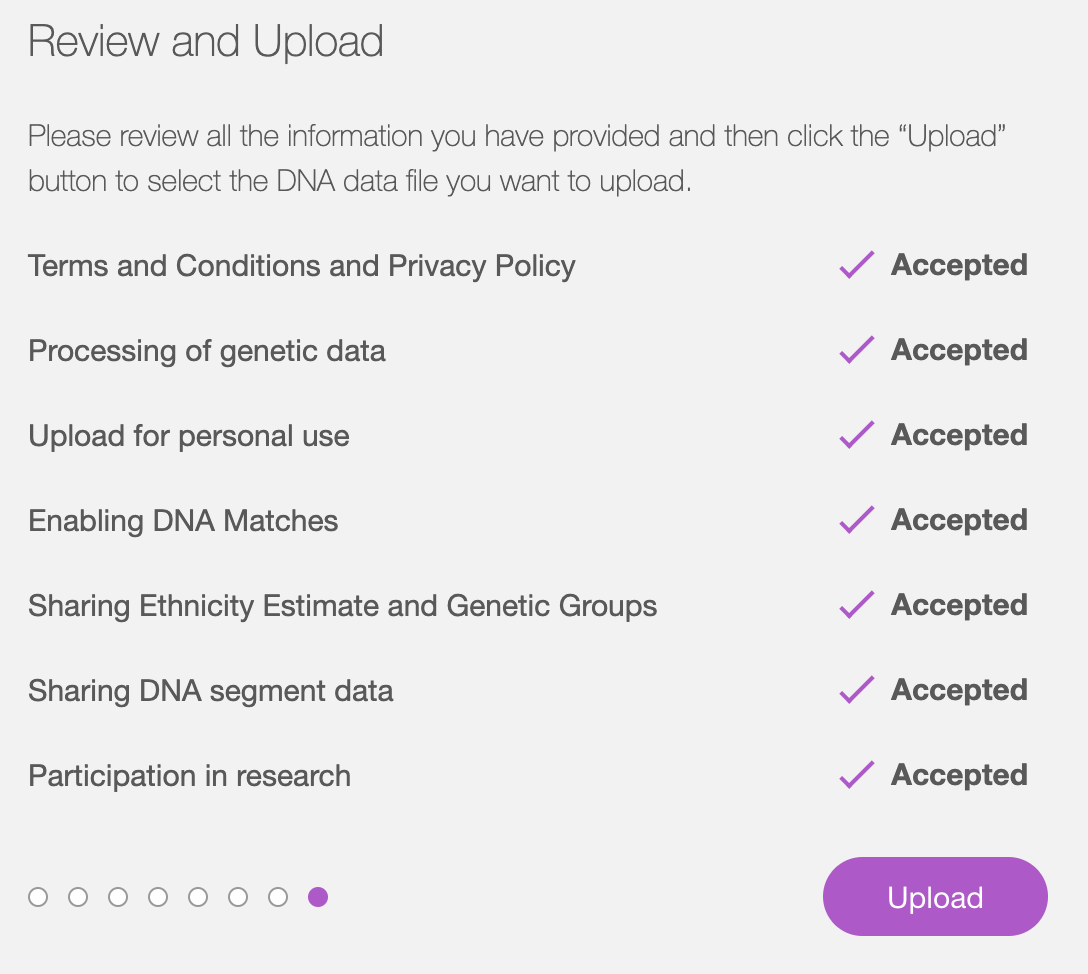Click Terms and Conditions and Privacy Policy label
The width and height of the screenshot is (1088, 974).
(302, 266)
